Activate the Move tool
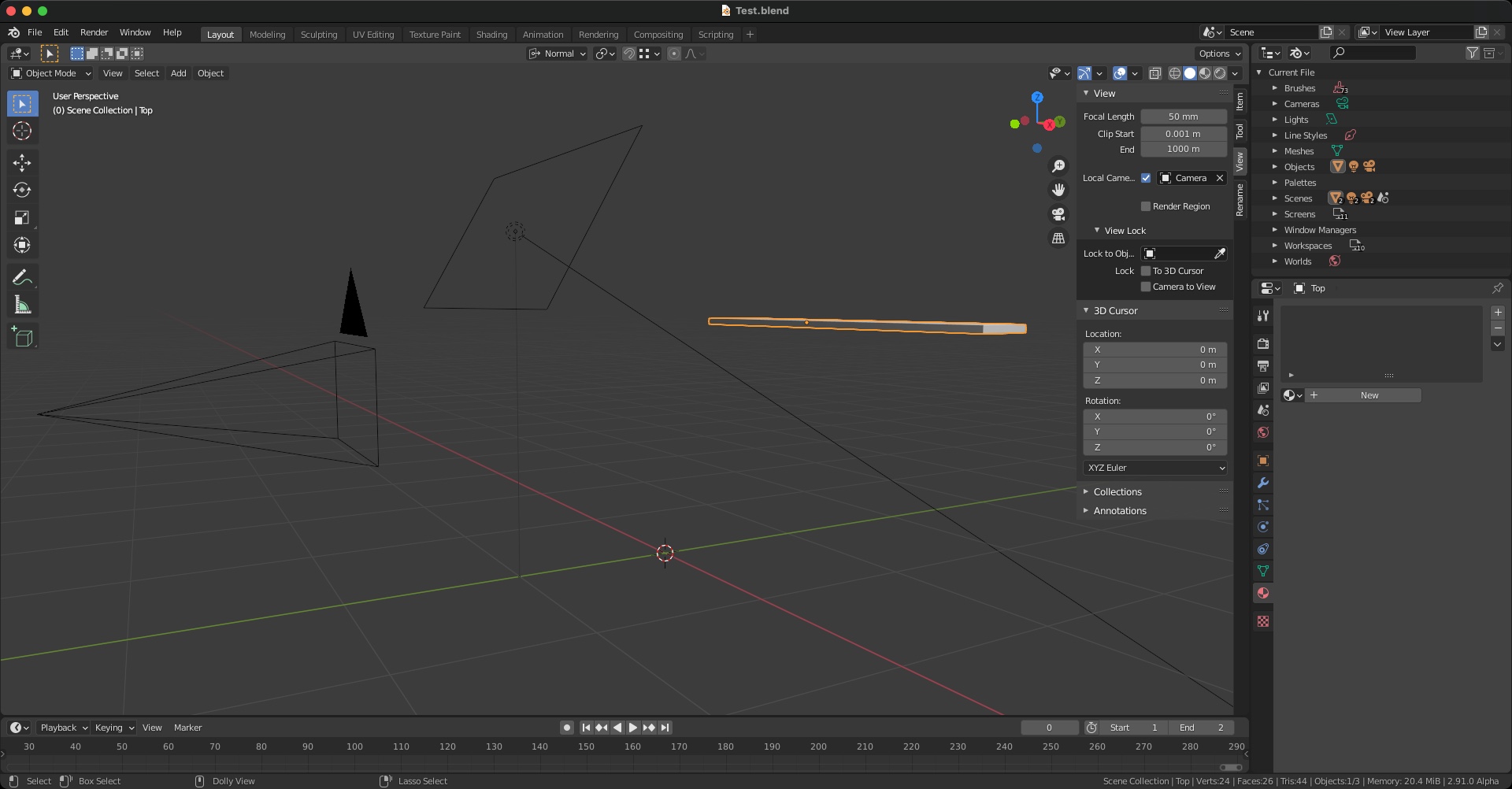 pyautogui.click(x=22, y=163)
